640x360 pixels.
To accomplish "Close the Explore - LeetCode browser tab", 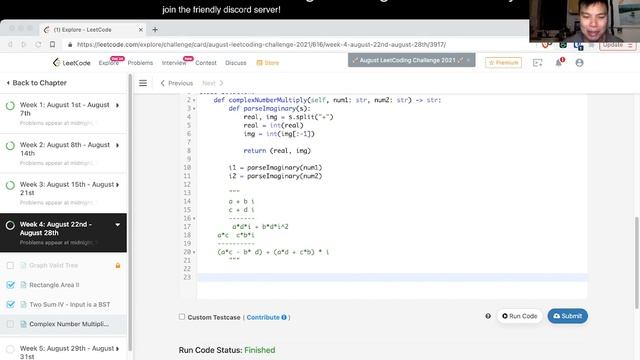I will [x=140, y=30].
